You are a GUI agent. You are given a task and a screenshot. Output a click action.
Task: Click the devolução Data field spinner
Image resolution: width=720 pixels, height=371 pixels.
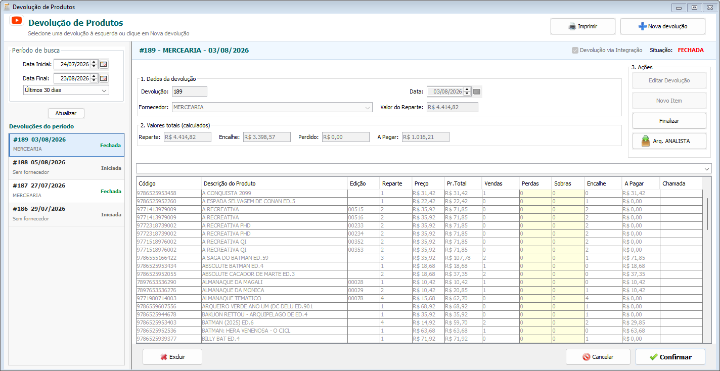tap(468, 92)
